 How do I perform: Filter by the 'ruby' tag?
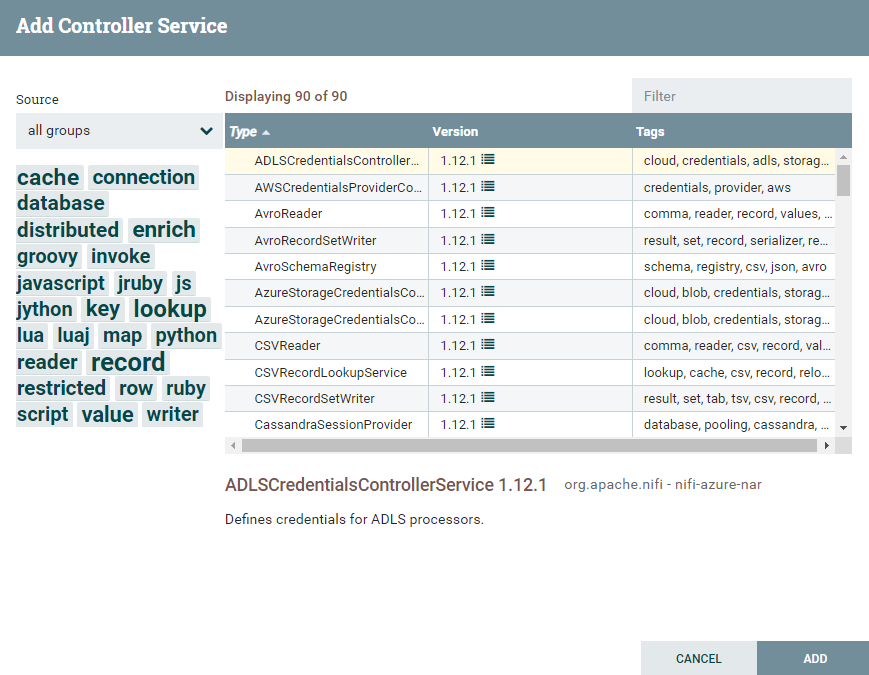click(x=186, y=388)
